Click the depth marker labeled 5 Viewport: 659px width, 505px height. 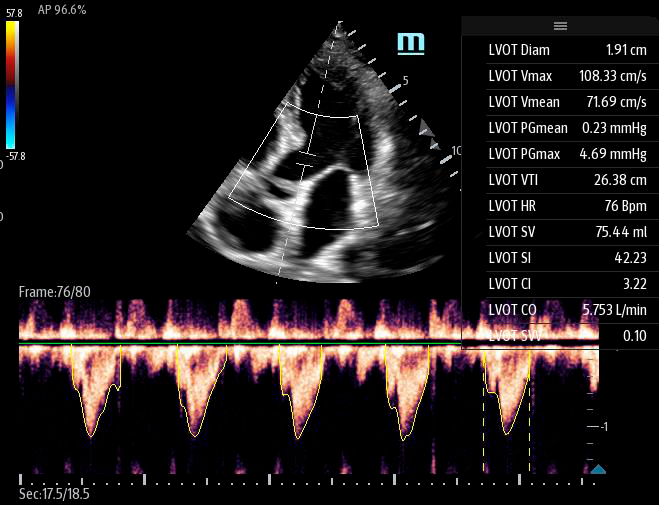point(406,80)
